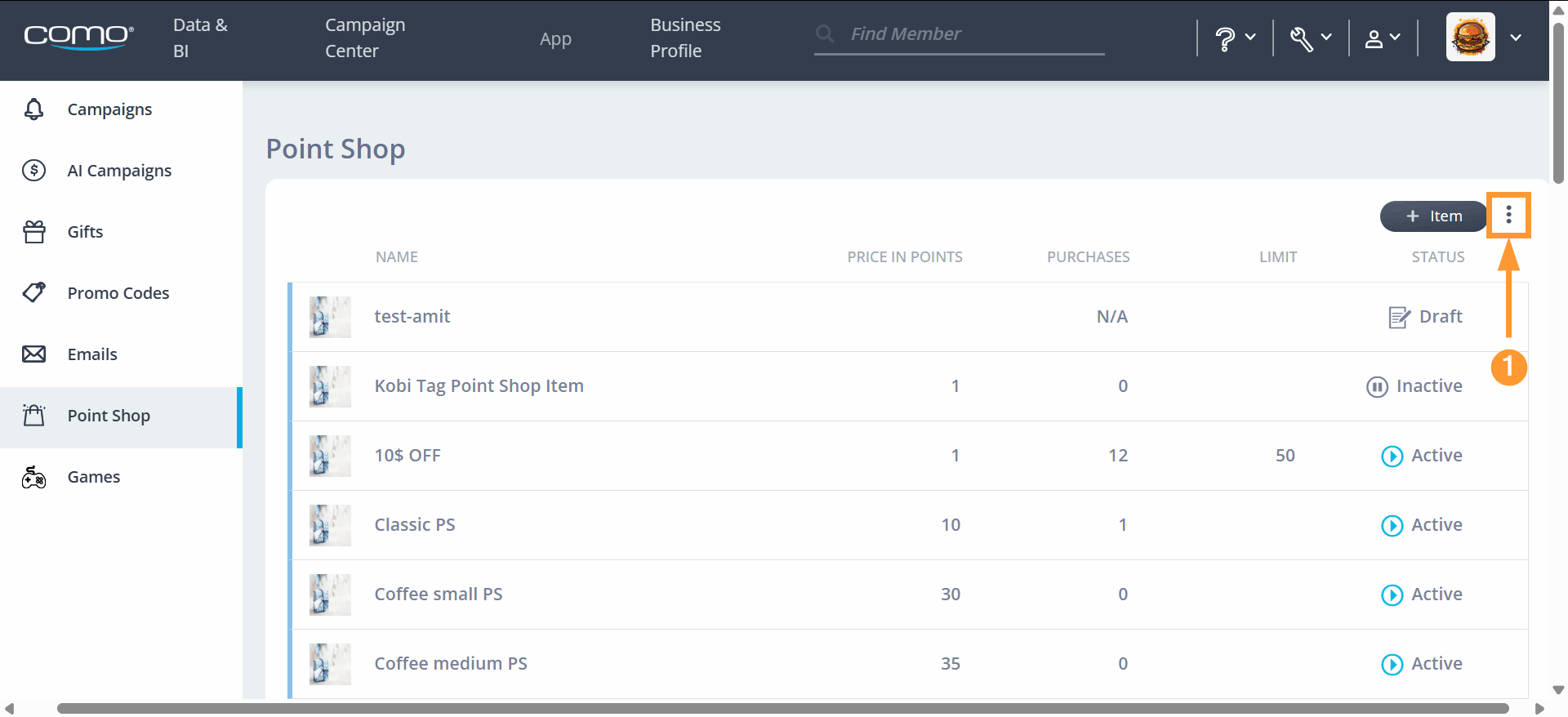Open the Business Profile menu

pos(685,38)
